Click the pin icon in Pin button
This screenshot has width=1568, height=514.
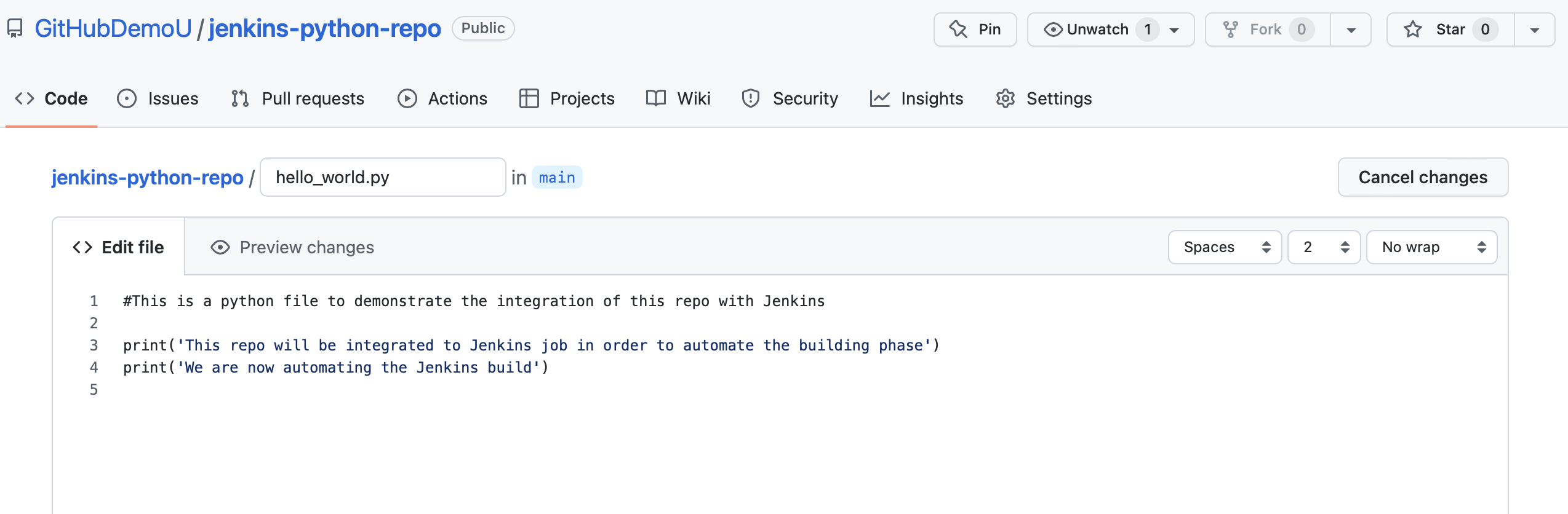958,29
